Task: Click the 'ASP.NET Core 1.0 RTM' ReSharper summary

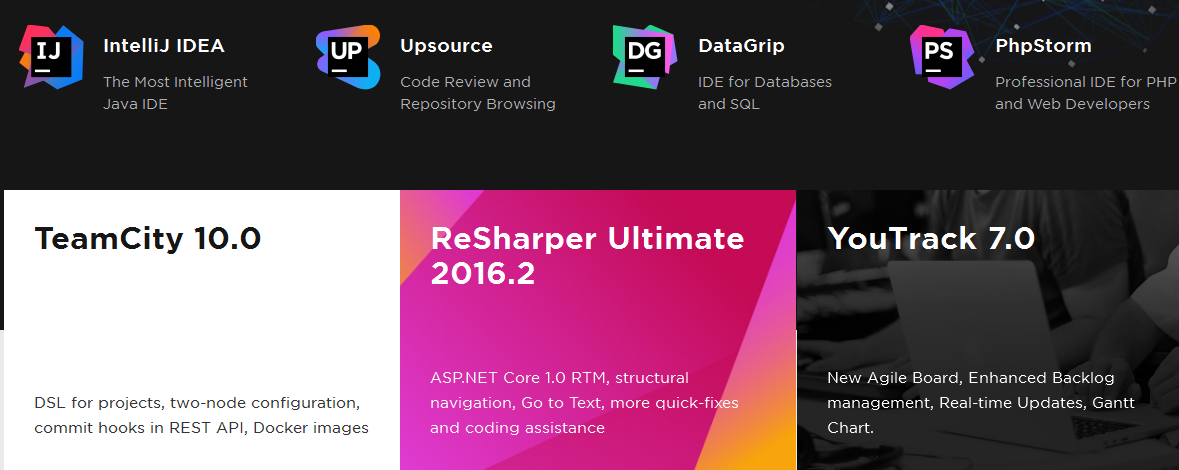Action: click(584, 403)
